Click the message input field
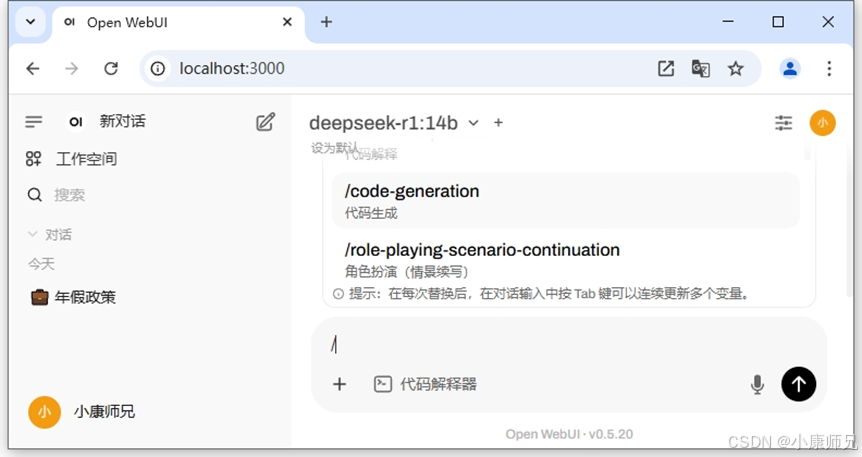Image resolution: width=862 pixels, height=457 pixels. click(x=568, y=345)
